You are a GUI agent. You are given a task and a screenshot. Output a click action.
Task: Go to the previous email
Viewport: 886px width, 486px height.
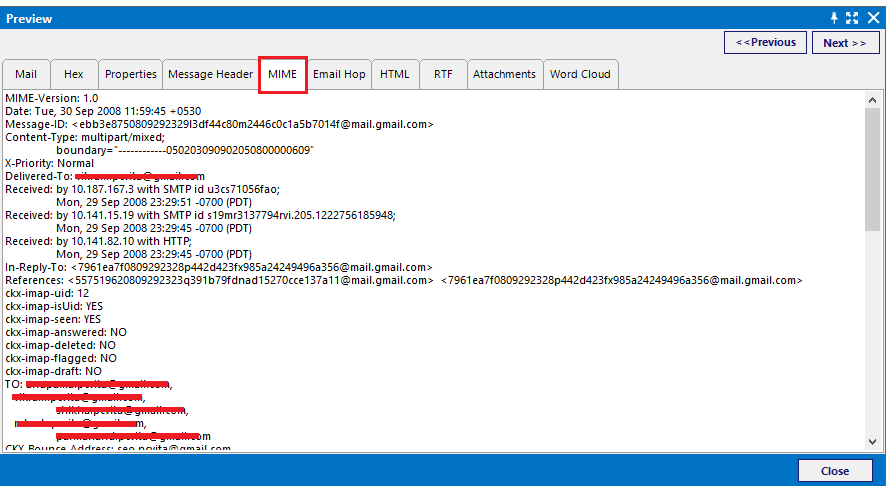click(x=766, y=42)
